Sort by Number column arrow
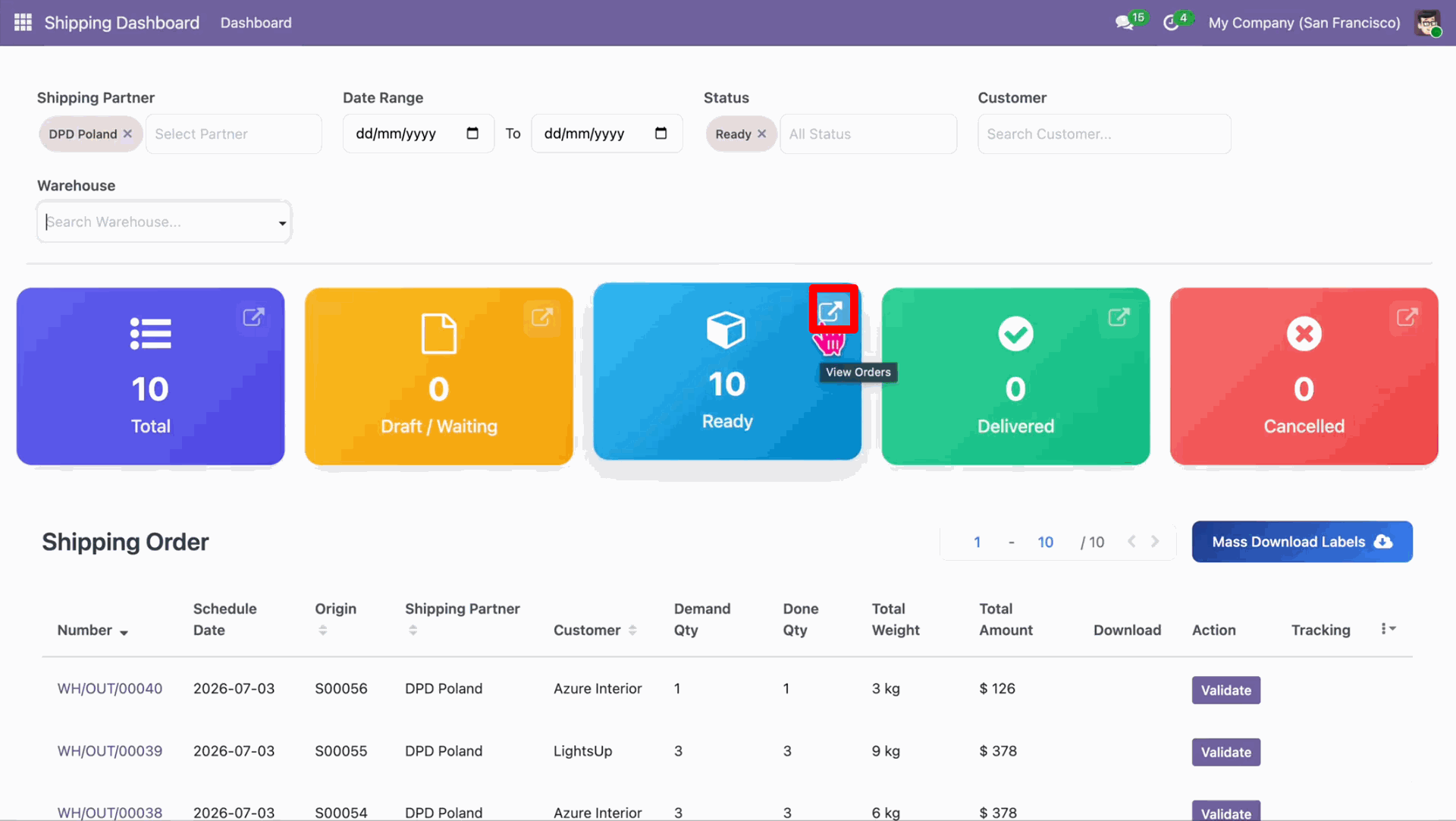Image resolution: width=1456 pixels, height=821 pixels. [124, 632]
